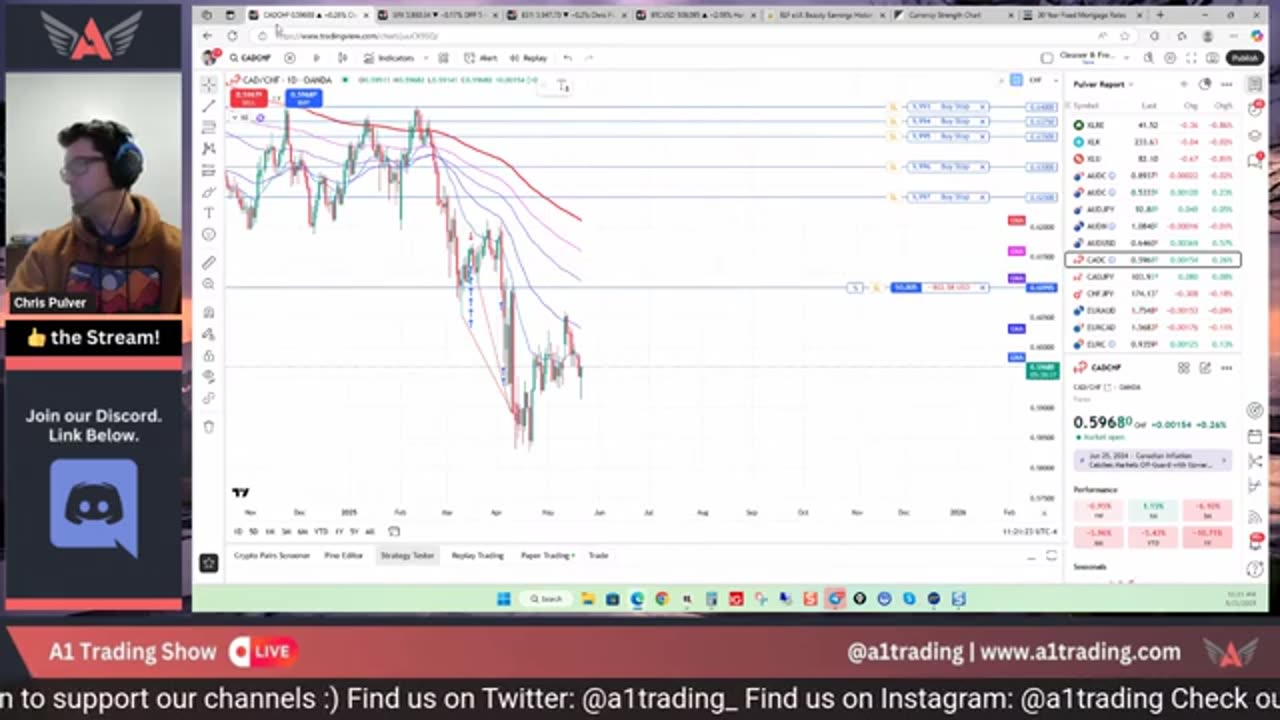Click the compare or add symbol icon

290,58
